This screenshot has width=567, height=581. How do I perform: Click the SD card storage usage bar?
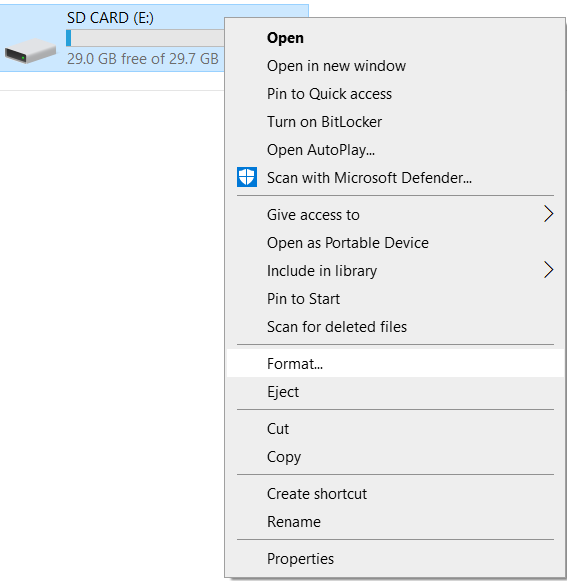(145, 38)
